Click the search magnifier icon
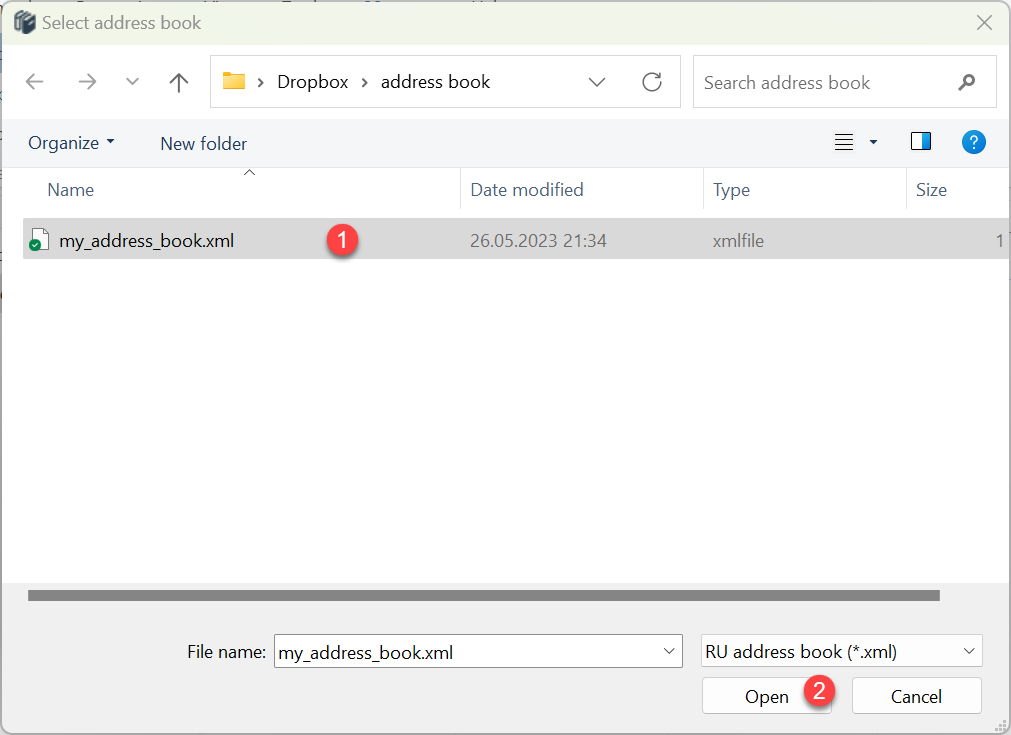1011x735 pixels. coord(966,83)
